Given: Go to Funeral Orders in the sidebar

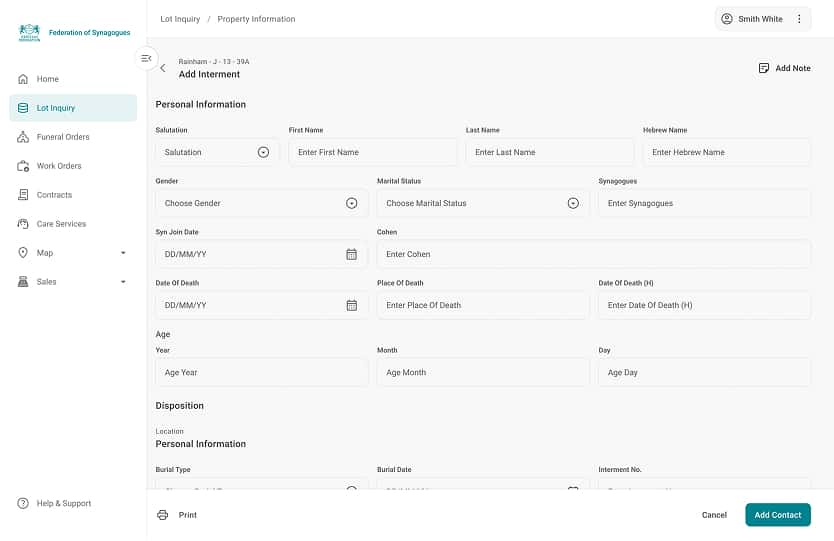Looking at the screenshot, I should pos(62,137).
